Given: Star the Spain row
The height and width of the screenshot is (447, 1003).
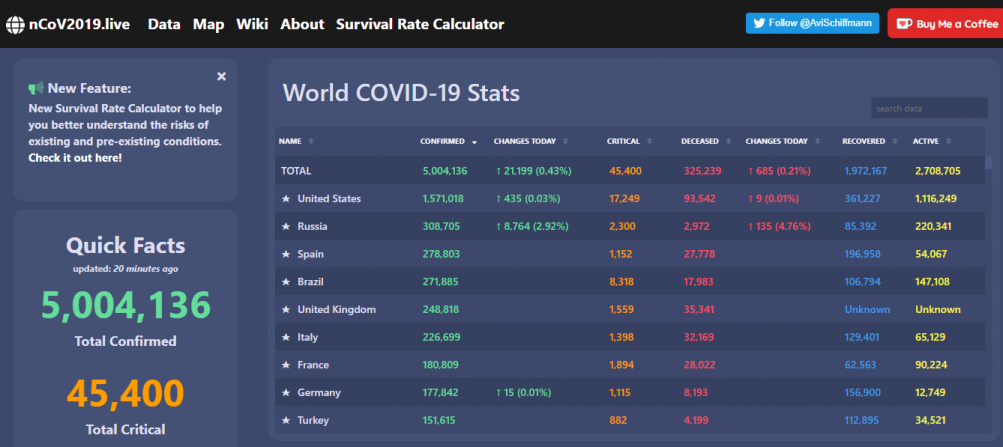Looking at the screenshot, I should click(286, 254).
